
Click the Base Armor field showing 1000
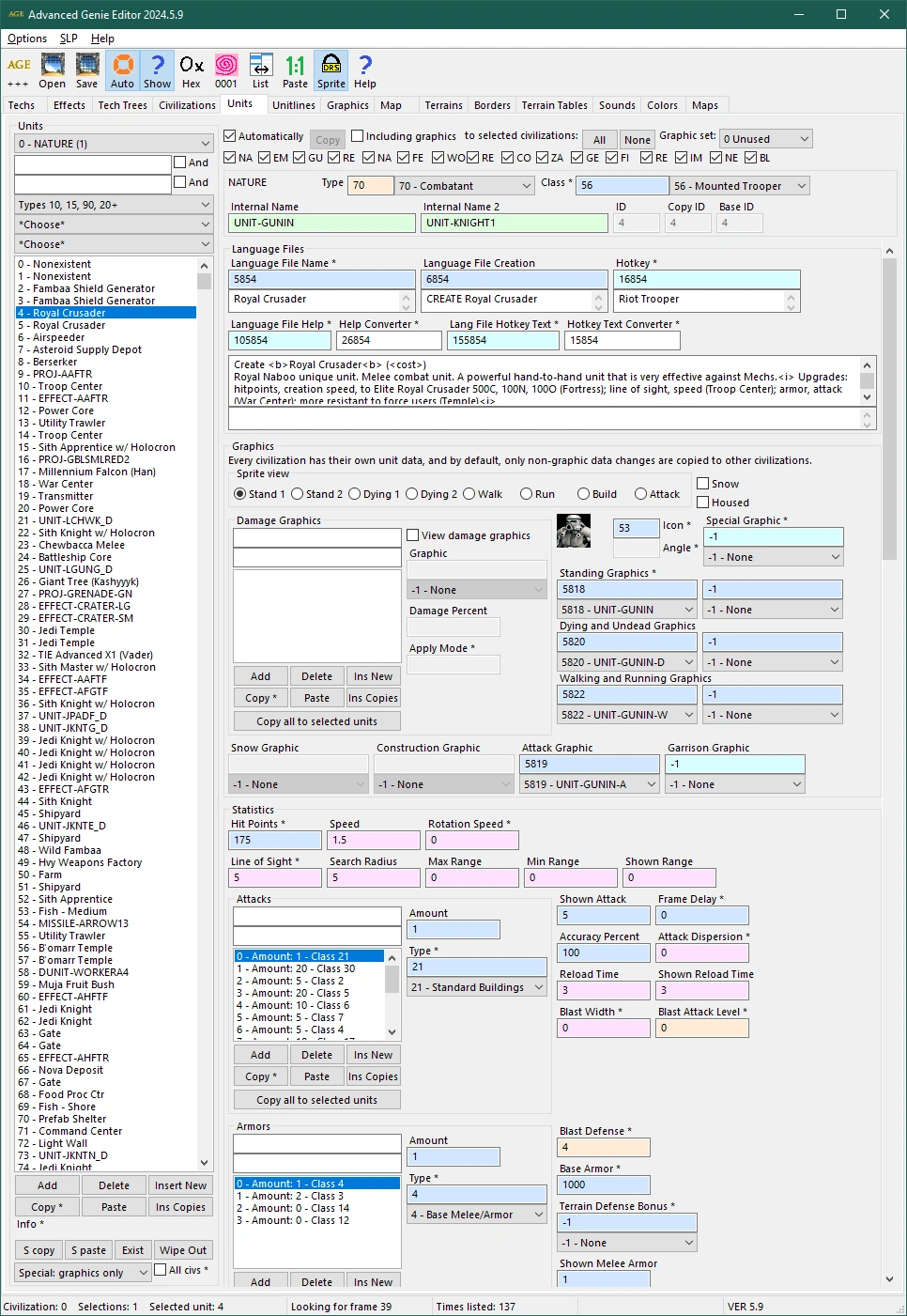tap(604, 1184)
